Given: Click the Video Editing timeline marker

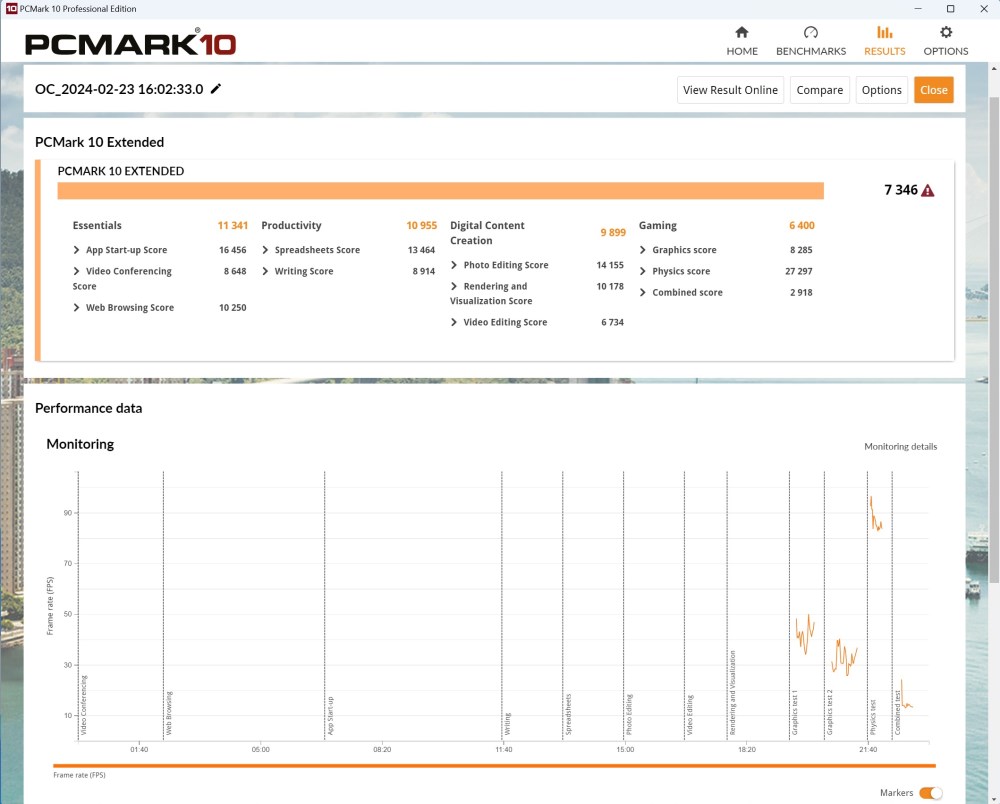Looking at the screenshot, I should click(x=690, y=715).
